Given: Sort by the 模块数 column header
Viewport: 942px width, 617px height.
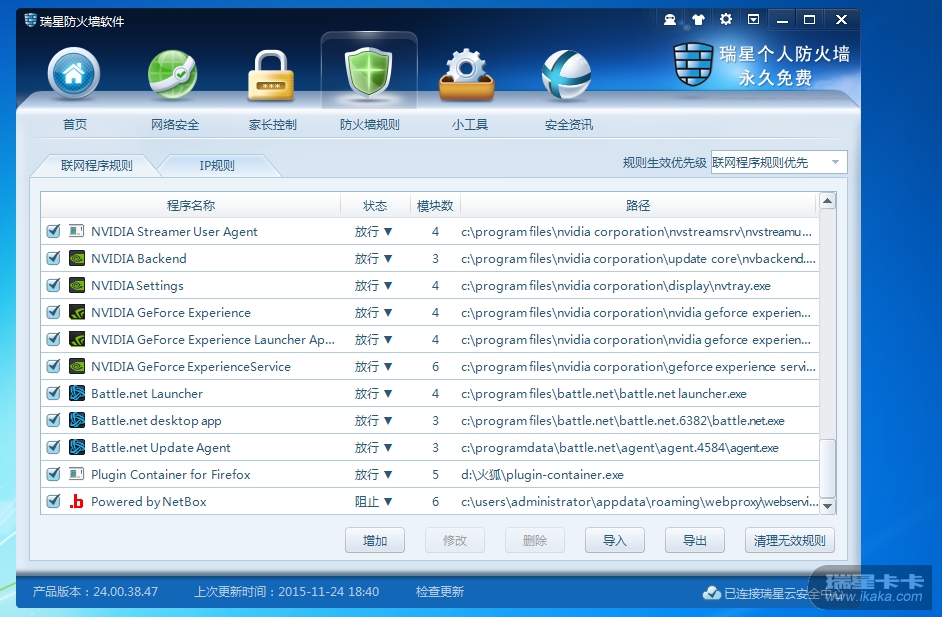Looking at the screenshot, I should pyautogui.click(x=435, y=205).
